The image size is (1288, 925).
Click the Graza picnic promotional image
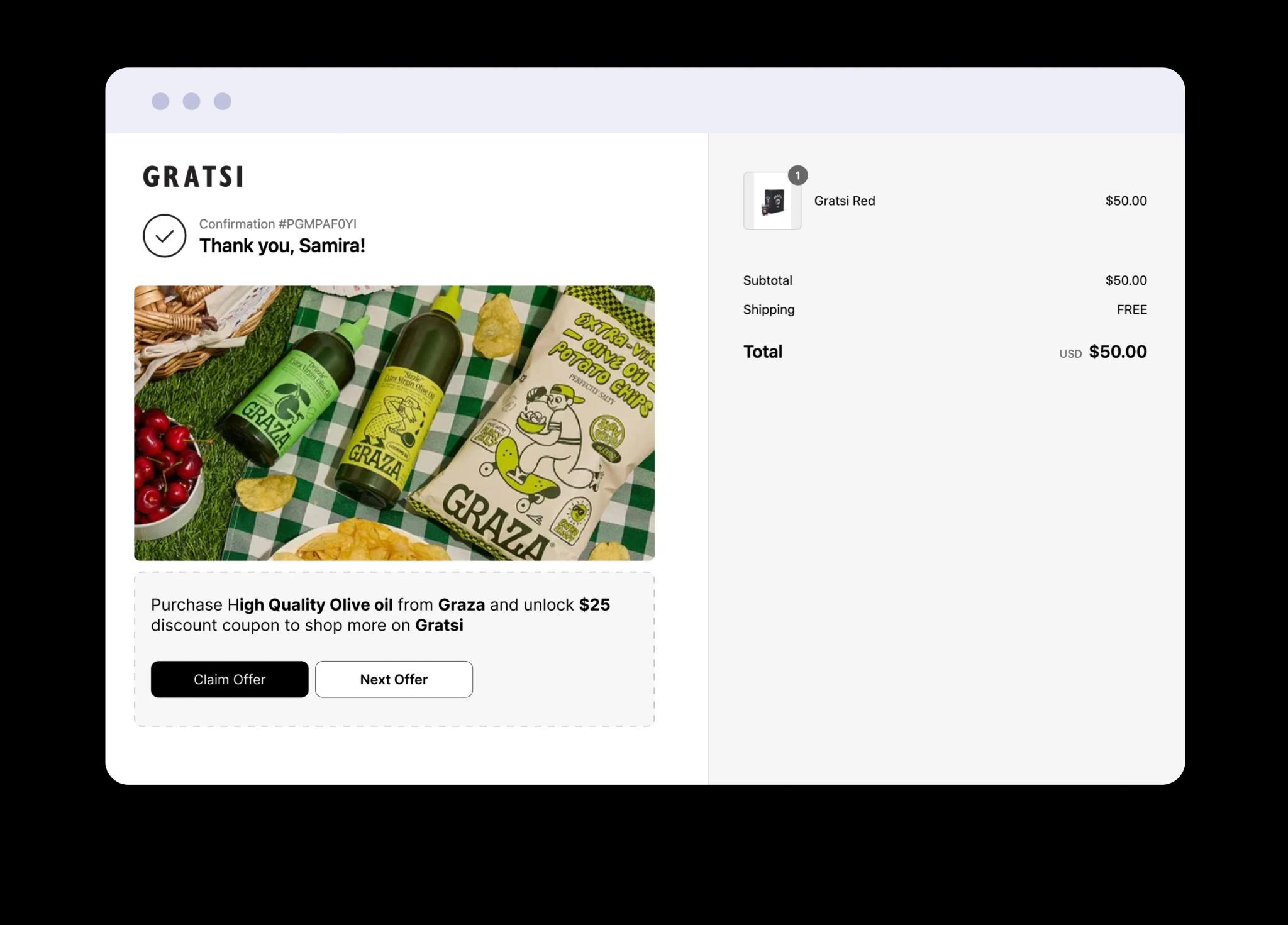tap(394, 423)
